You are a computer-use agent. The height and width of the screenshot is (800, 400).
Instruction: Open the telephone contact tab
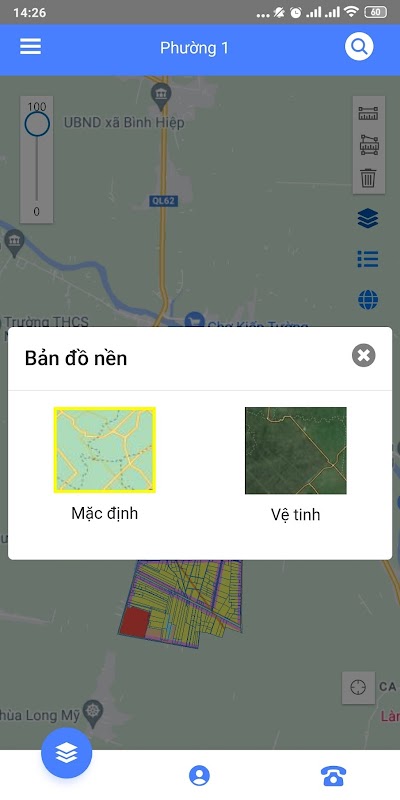333,776
